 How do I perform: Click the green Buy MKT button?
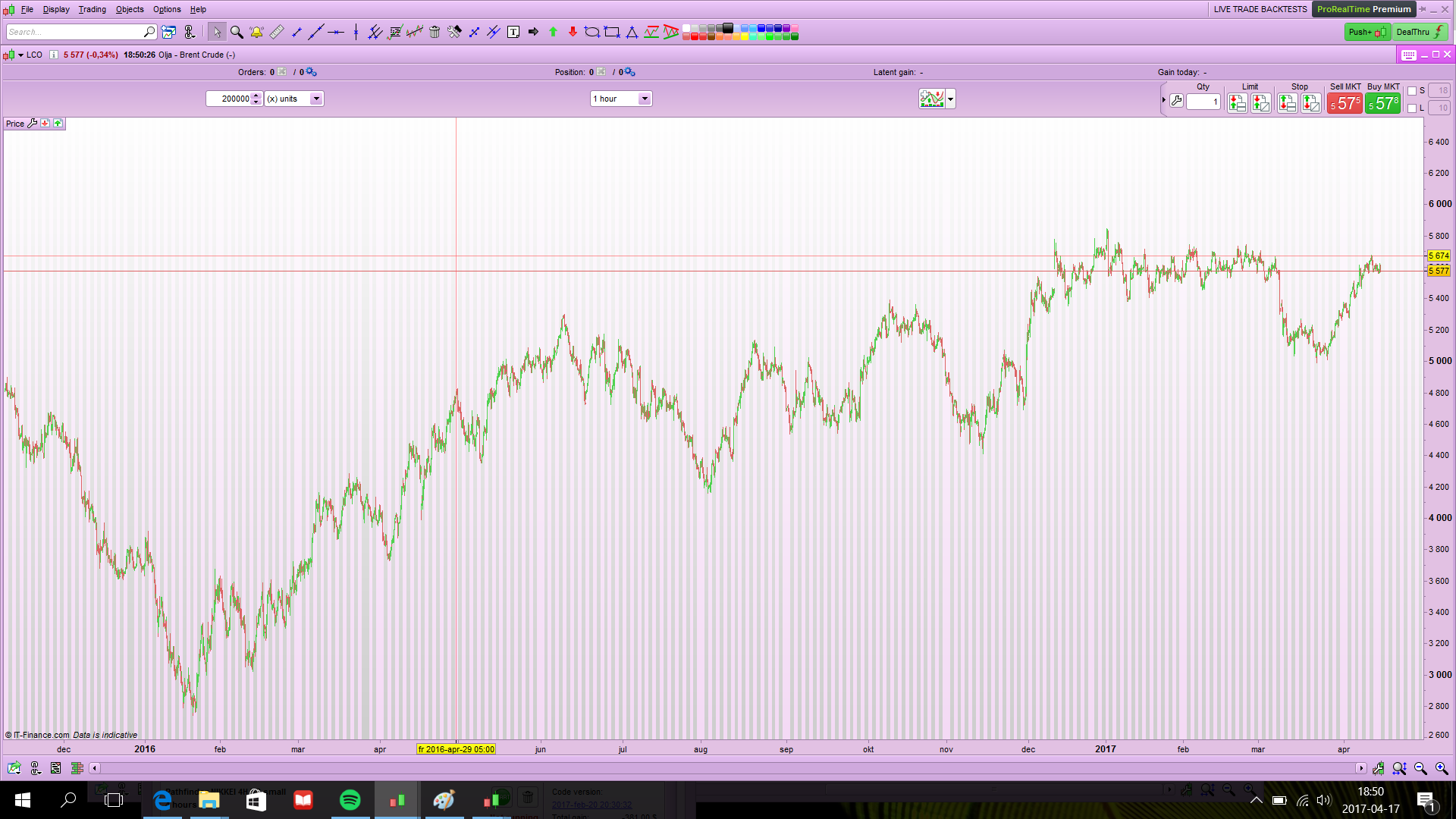pyautogui.click(x=1383, y=103)
